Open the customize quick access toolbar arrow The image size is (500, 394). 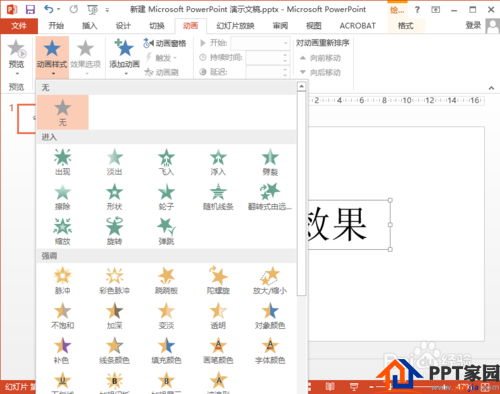point(107,10)
